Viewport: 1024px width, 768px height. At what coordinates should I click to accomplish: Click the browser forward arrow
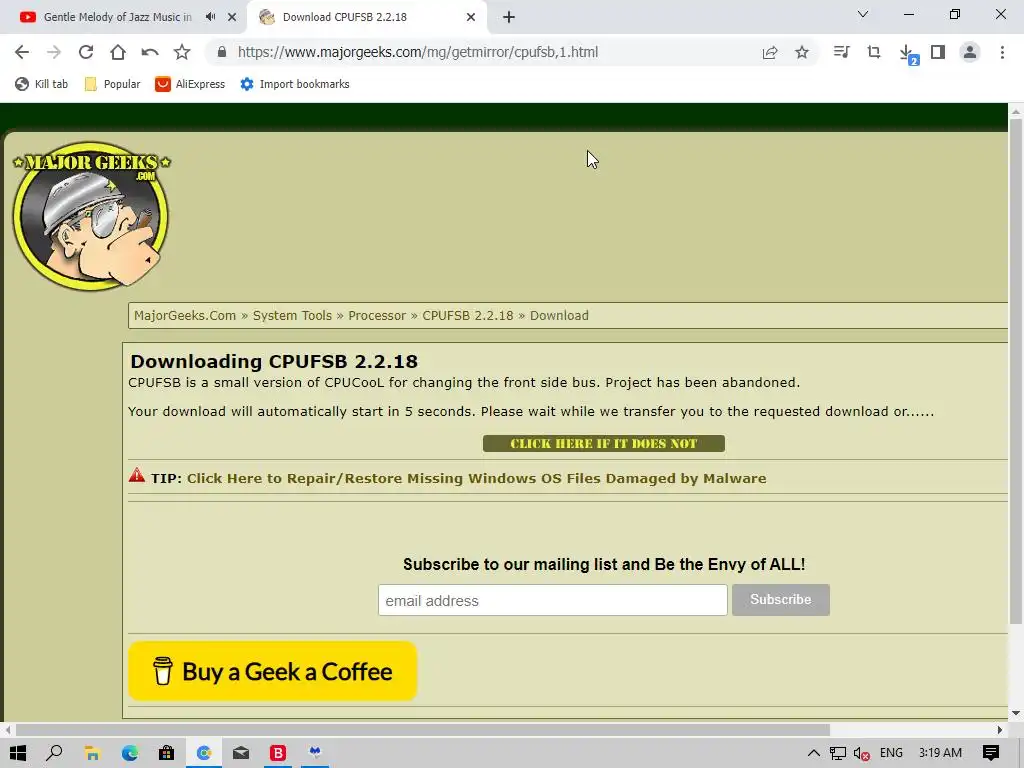54,52
